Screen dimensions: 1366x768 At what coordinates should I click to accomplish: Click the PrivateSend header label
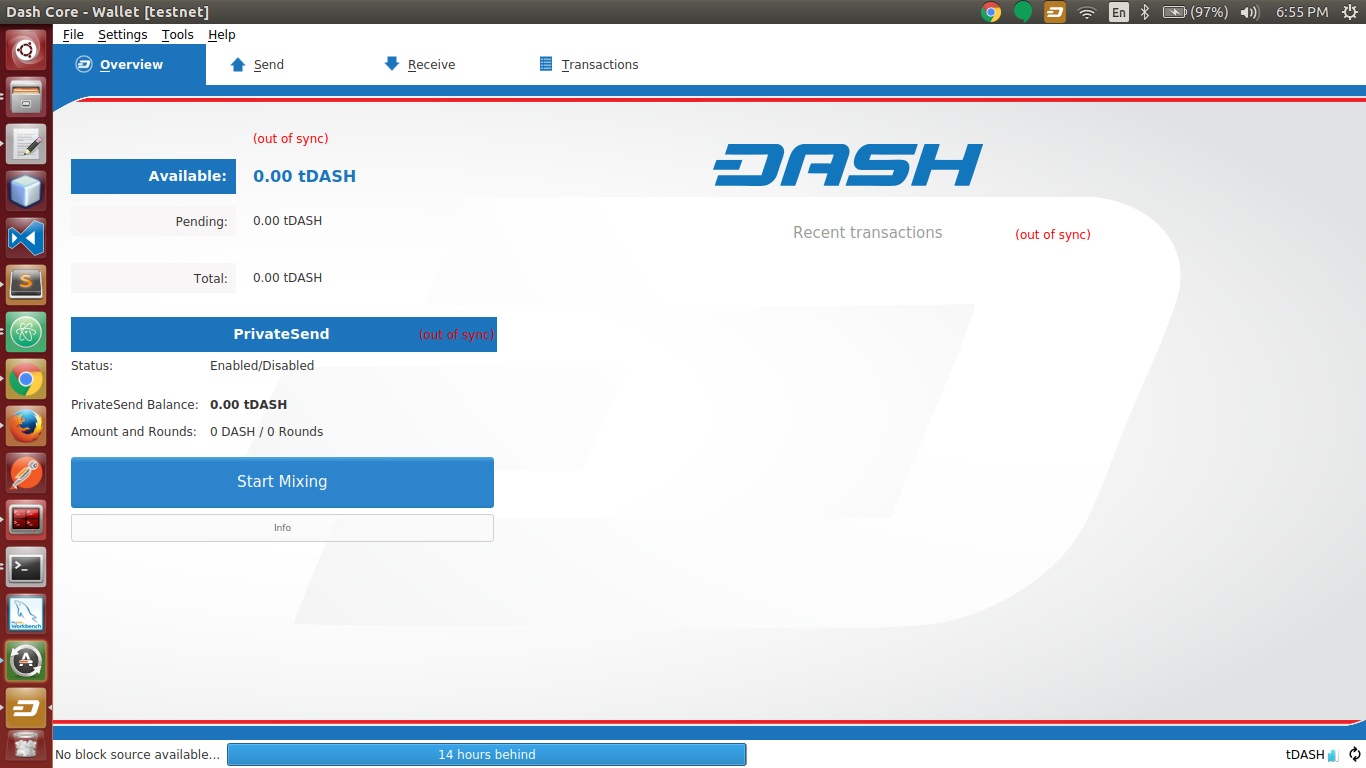pyautogui.click(x=281, y=334)
